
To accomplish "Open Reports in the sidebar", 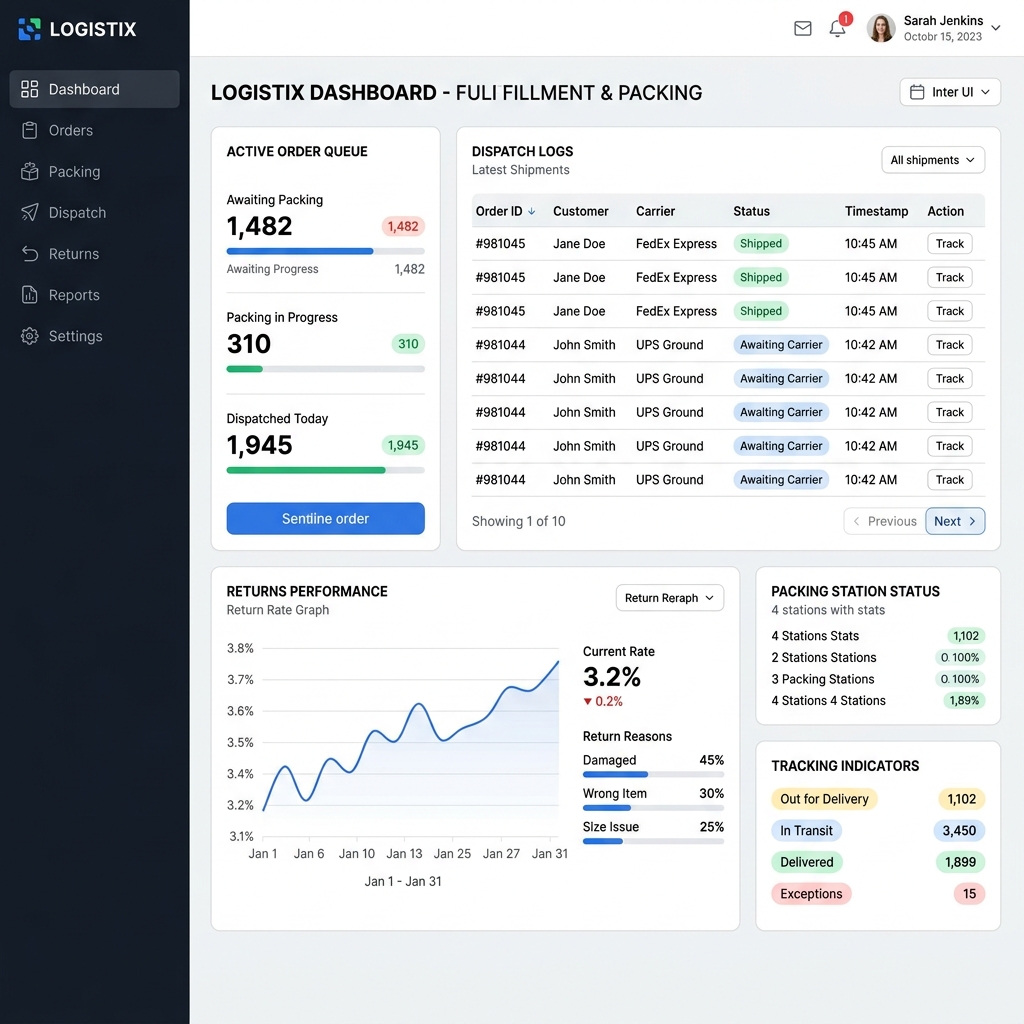I will coord(95,295).
